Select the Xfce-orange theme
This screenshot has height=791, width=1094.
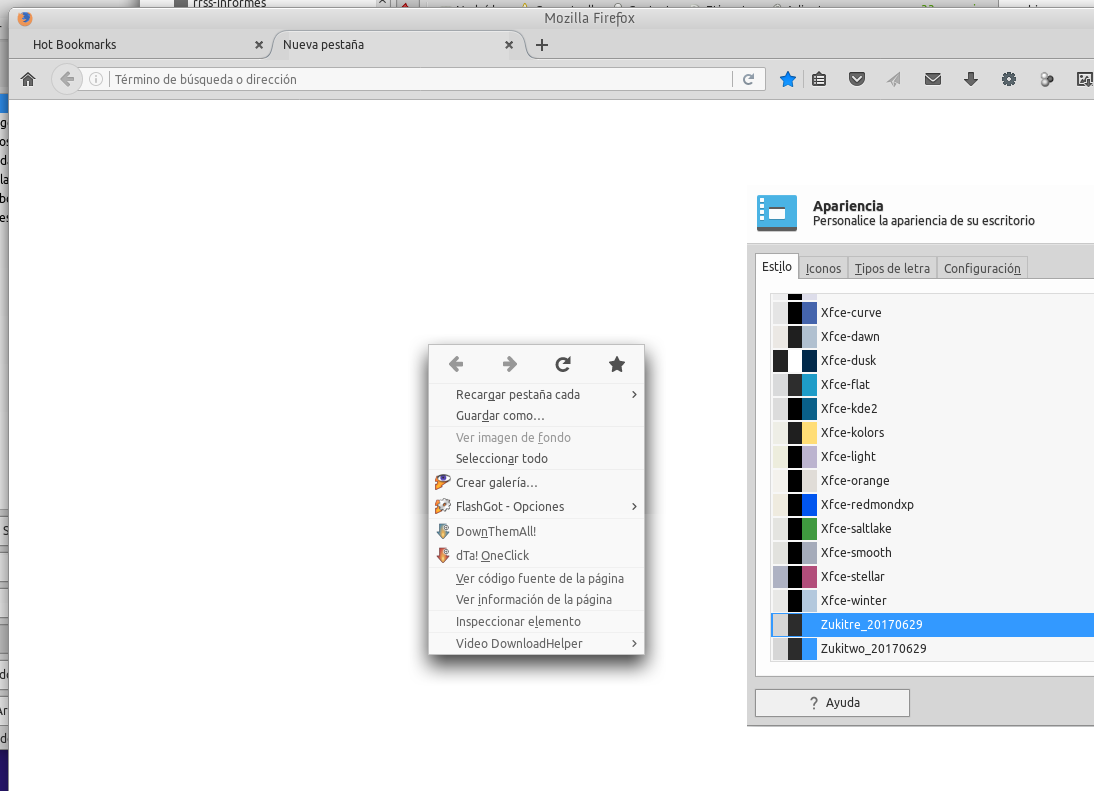pos(932,481)
